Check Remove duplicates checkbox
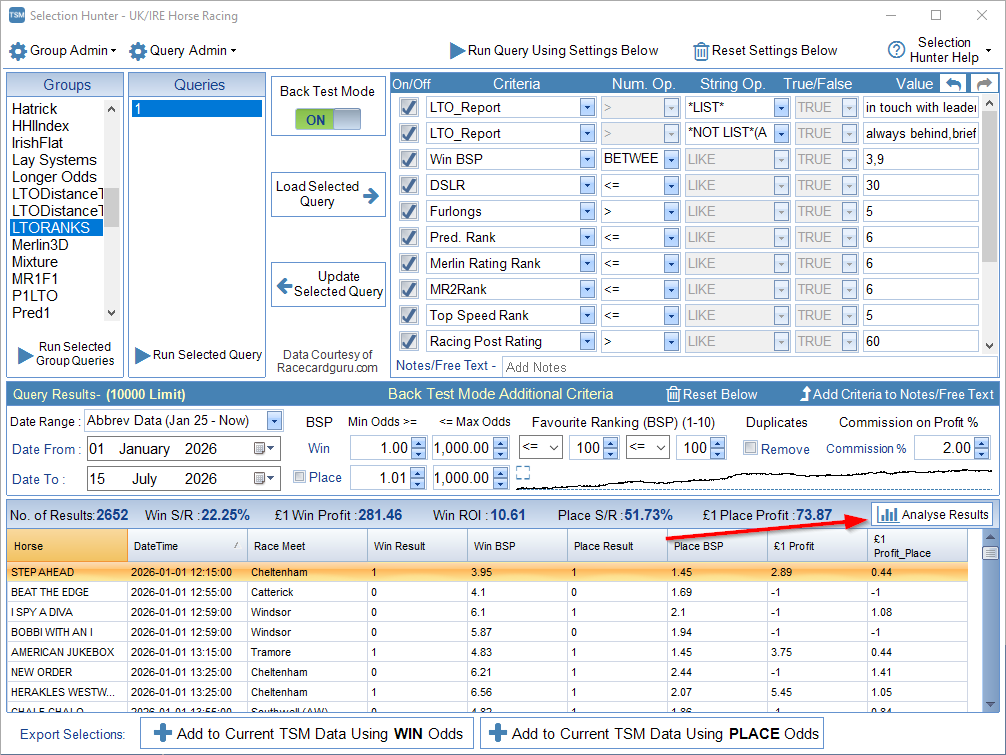The height and width of the screenshot is (755, 1006). pos(750,448)
